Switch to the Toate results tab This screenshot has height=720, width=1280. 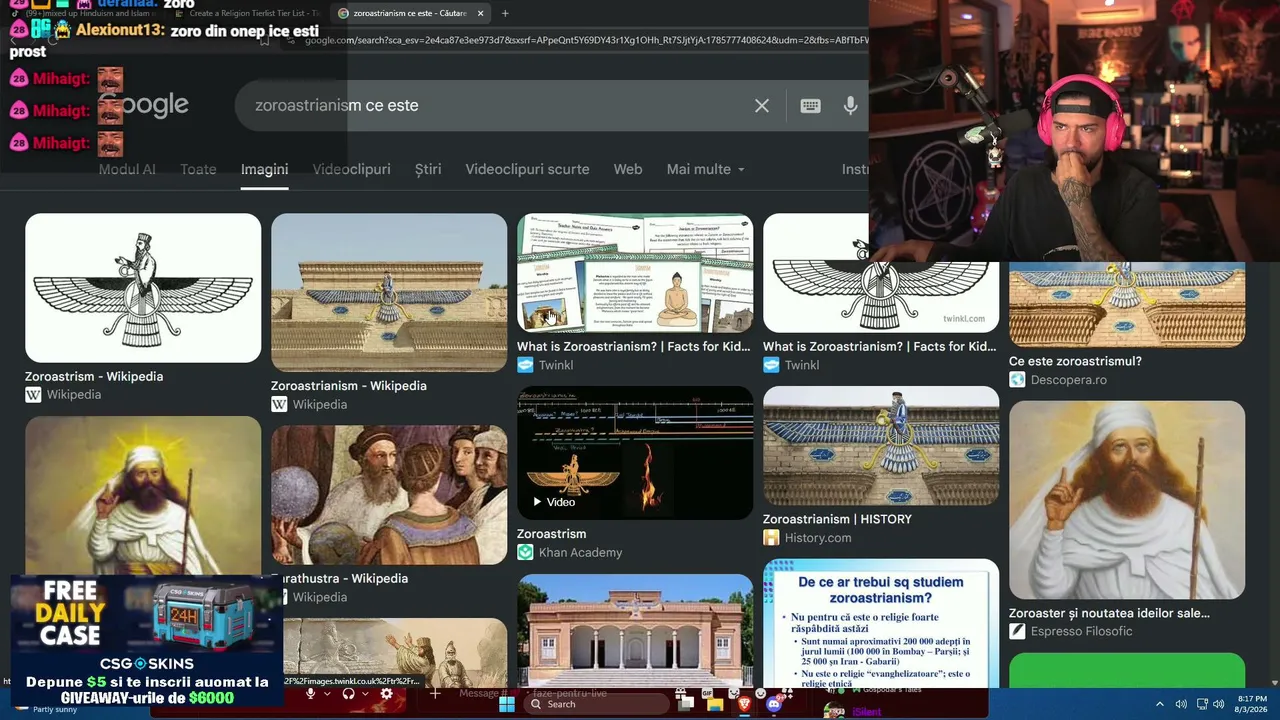point(198,169)
